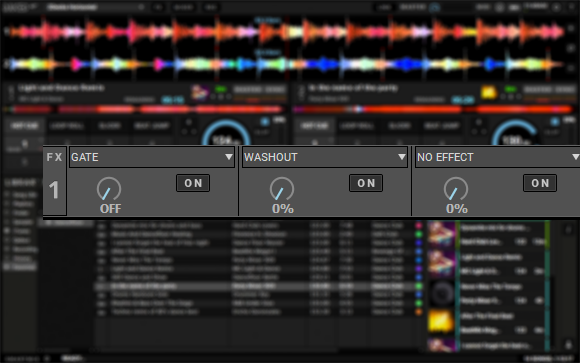This screenshot has height=363, width=580.
Task: Open the NO EFFECT dropdown list
Action: (498, 157)
